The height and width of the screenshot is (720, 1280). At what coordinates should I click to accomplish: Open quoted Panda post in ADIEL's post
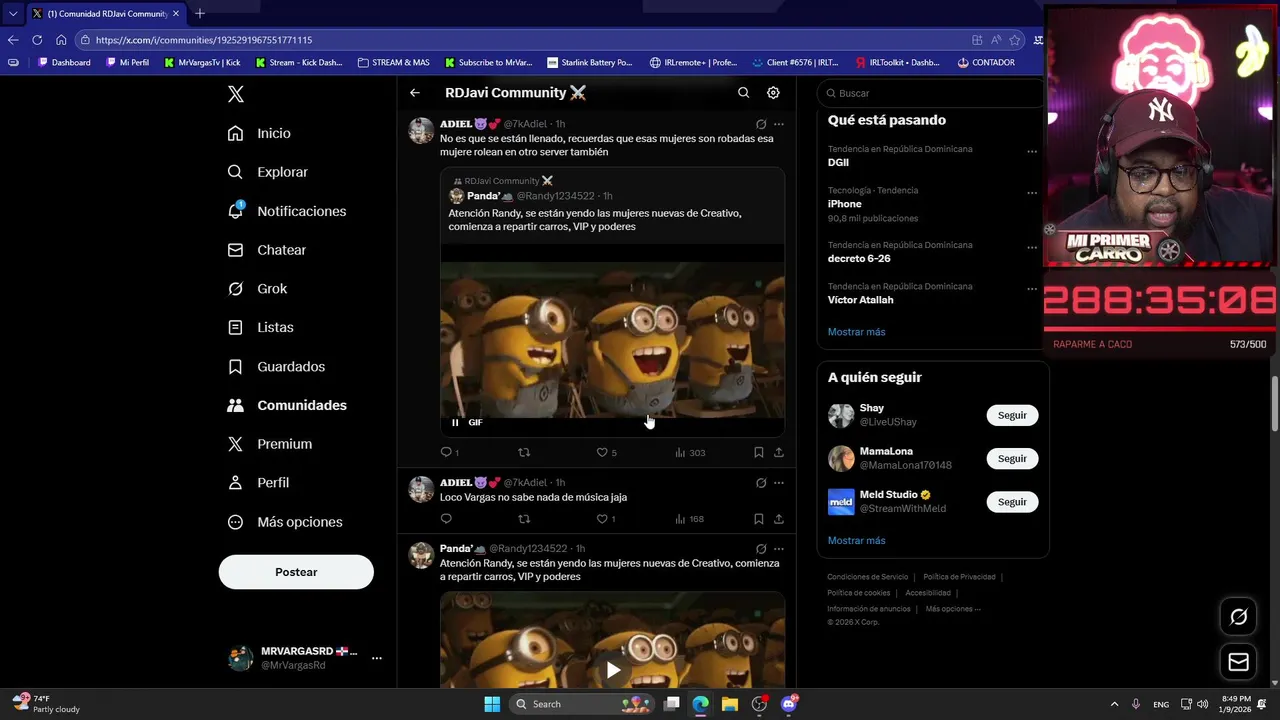coord(612,300)
